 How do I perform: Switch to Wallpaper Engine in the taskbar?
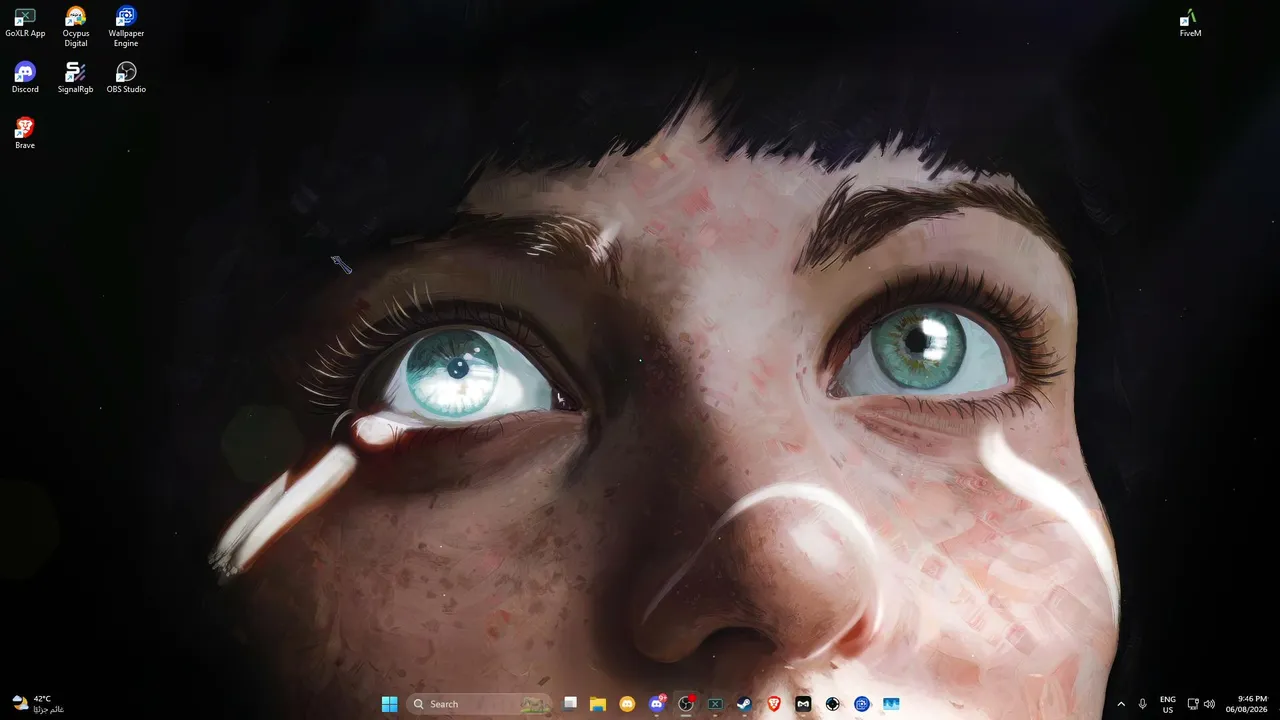[x=861, y=704]
